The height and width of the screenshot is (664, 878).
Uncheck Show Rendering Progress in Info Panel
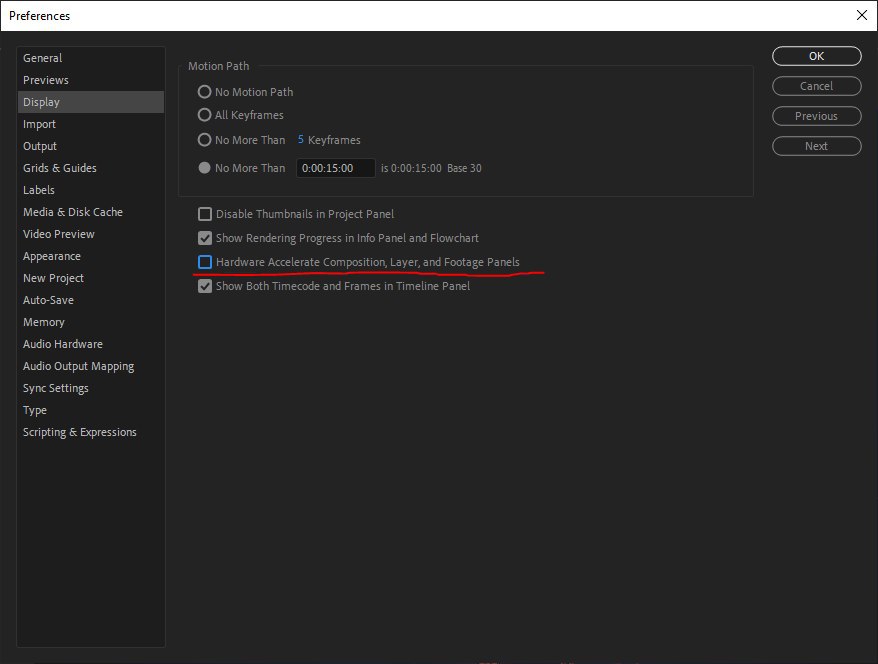[205, 238]
